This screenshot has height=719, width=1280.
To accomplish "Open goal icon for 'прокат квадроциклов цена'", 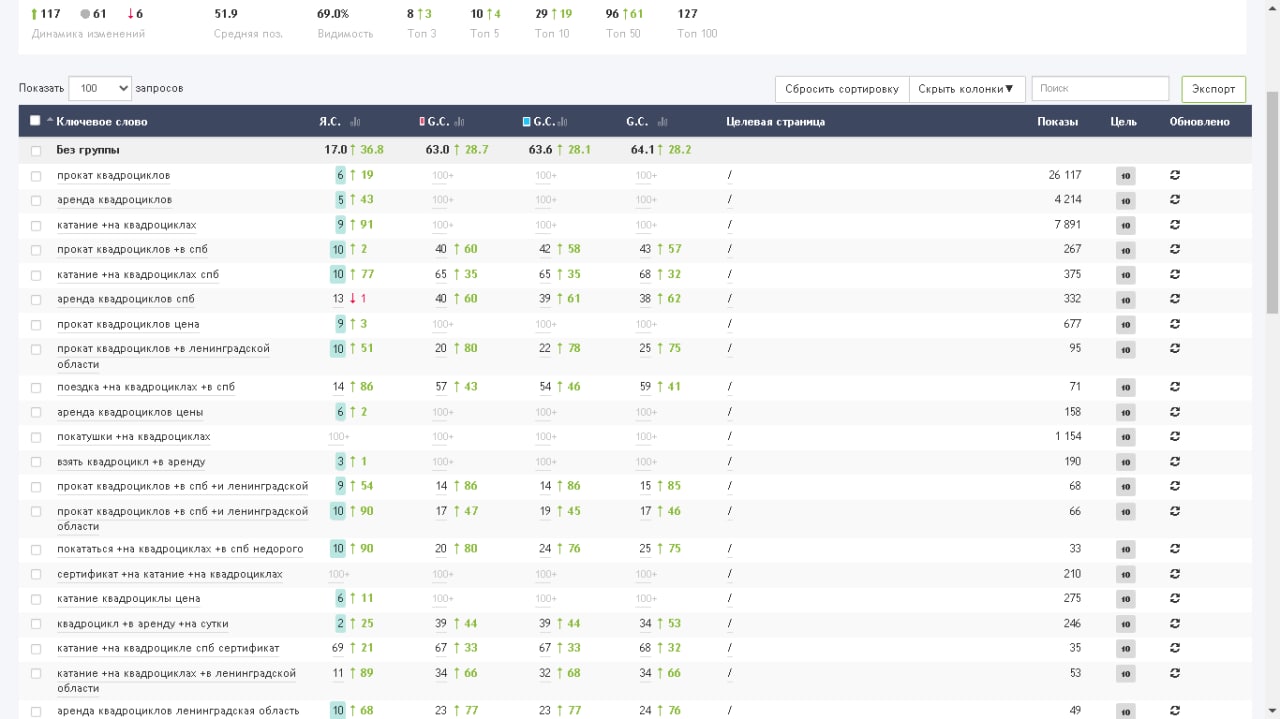I will (1125, 325).
